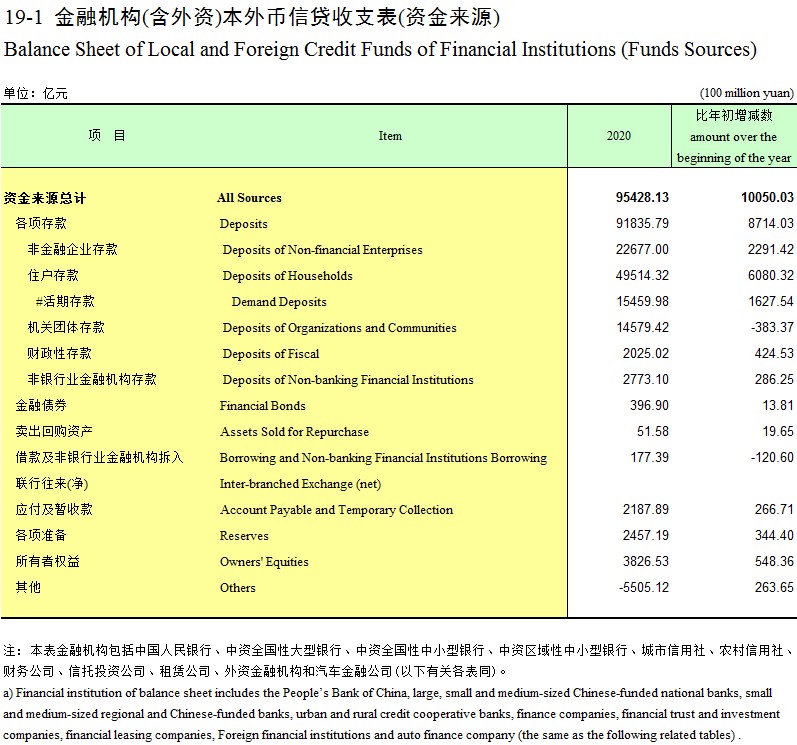Click the 'Others' row label
797x745 pixels.
pyautogui.click(x=237, y=587)
